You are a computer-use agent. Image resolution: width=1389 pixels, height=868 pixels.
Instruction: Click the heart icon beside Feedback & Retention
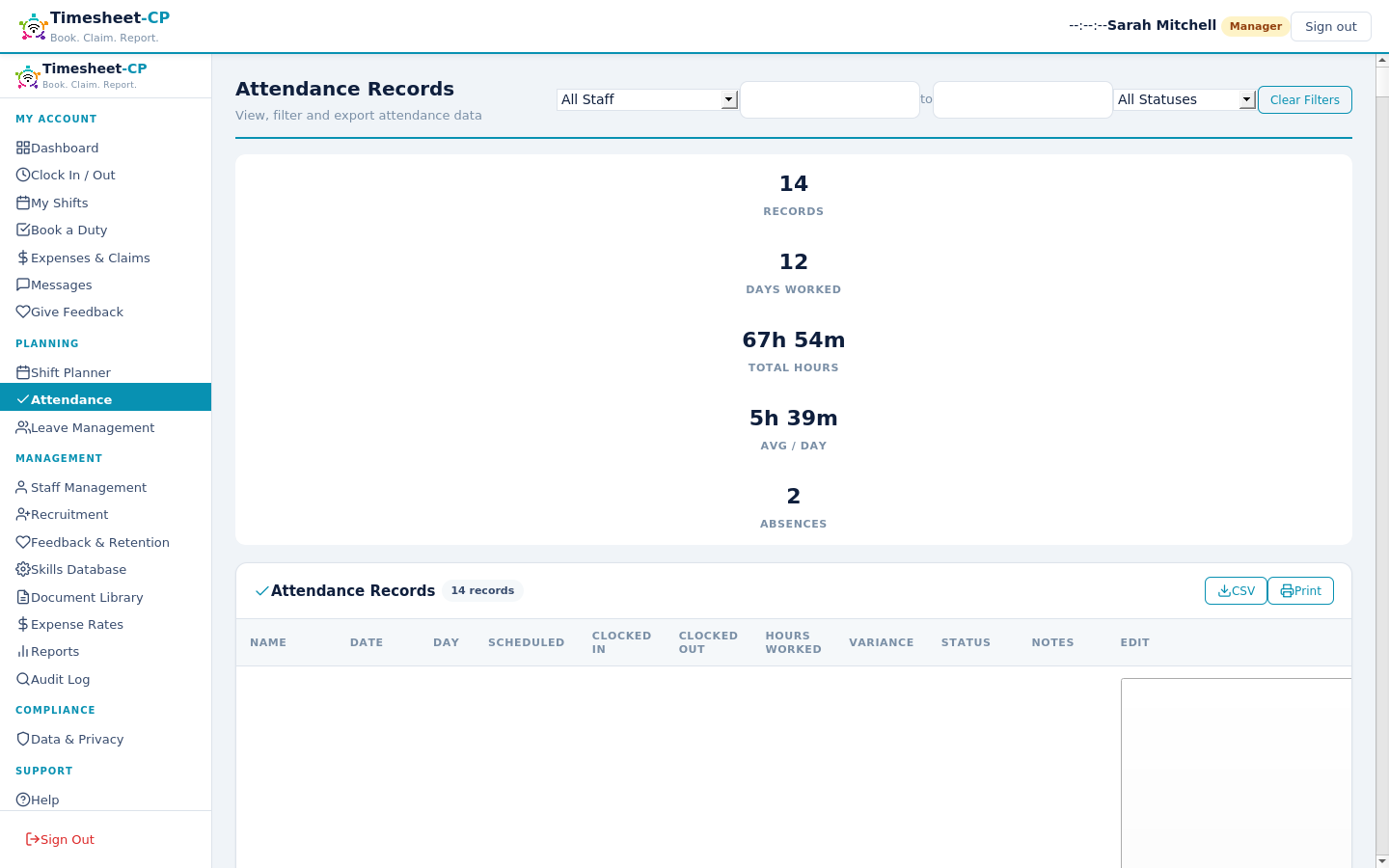coord(23,542)
